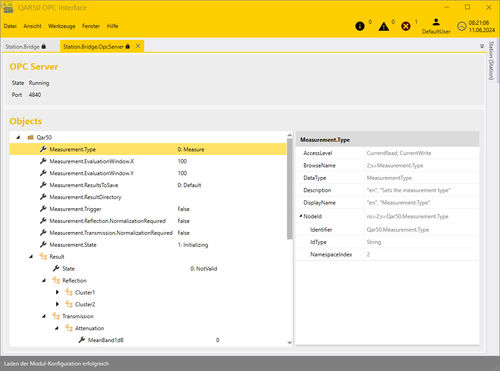This screenshot has width=500, height=371.
Task: Open the Station side panel tab
Action: [x=491, y=61]
